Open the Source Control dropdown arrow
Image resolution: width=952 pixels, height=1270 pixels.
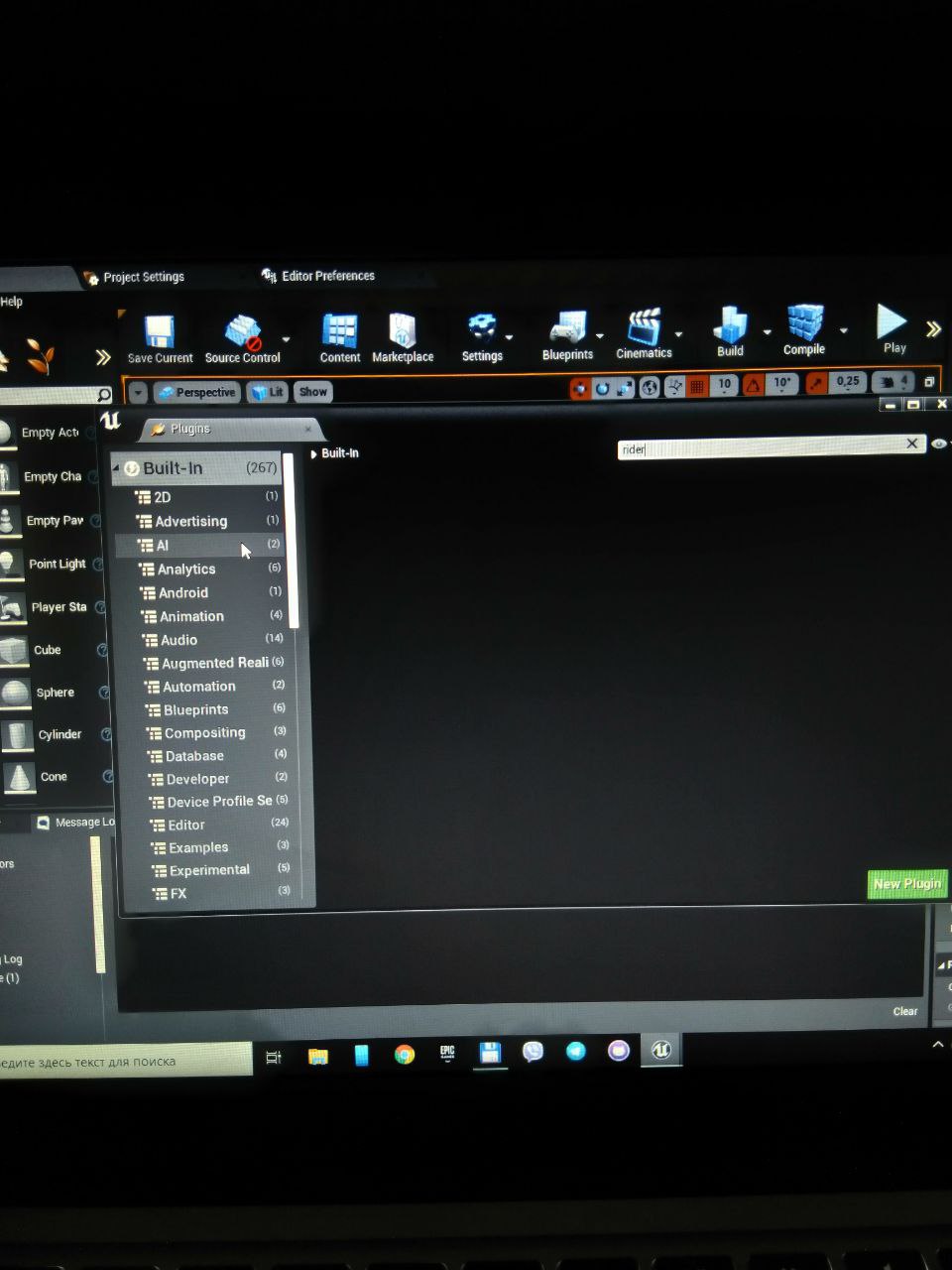click(x=287, y=339)
